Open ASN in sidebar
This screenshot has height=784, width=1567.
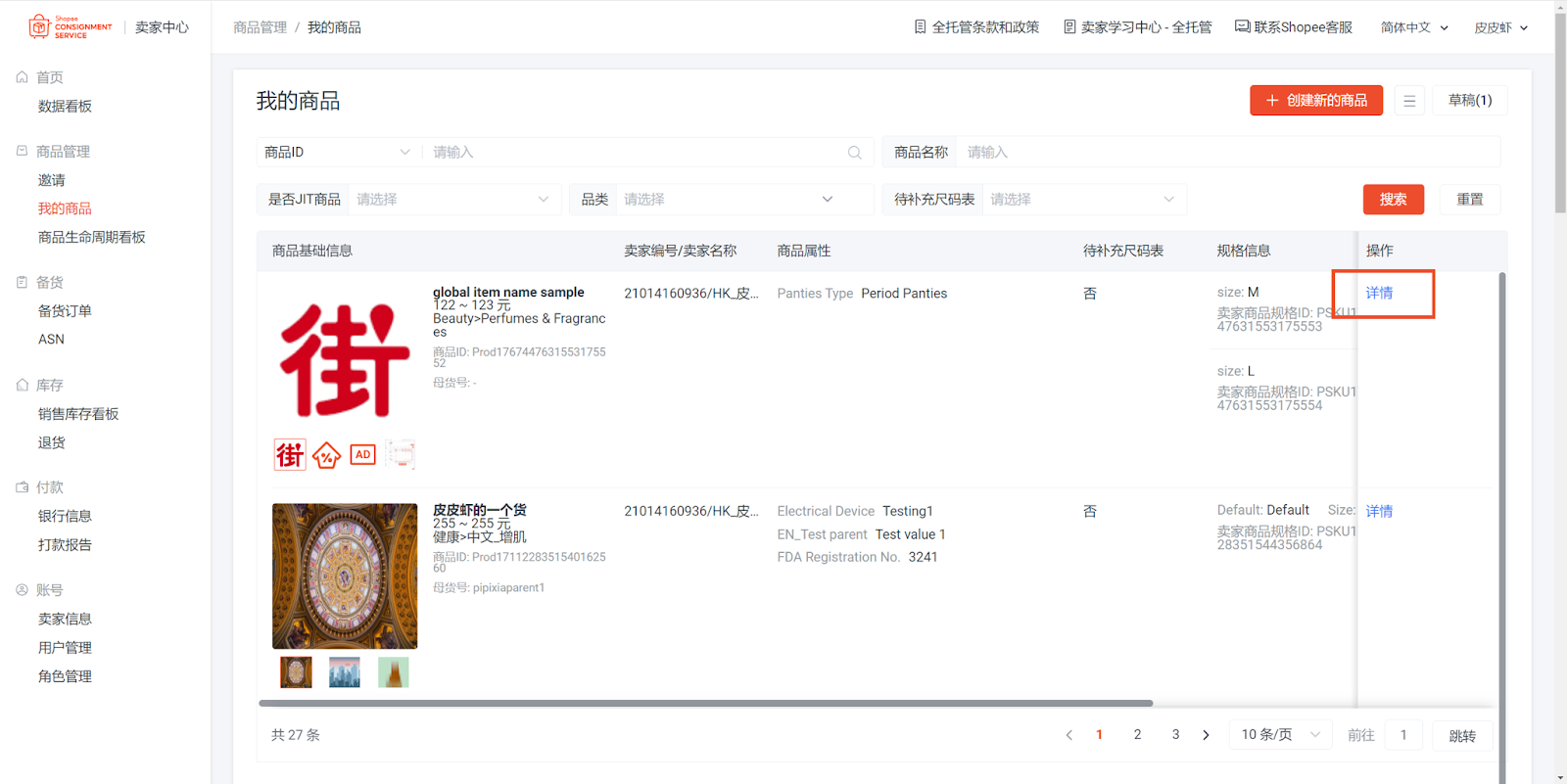(x=51, y=339)
